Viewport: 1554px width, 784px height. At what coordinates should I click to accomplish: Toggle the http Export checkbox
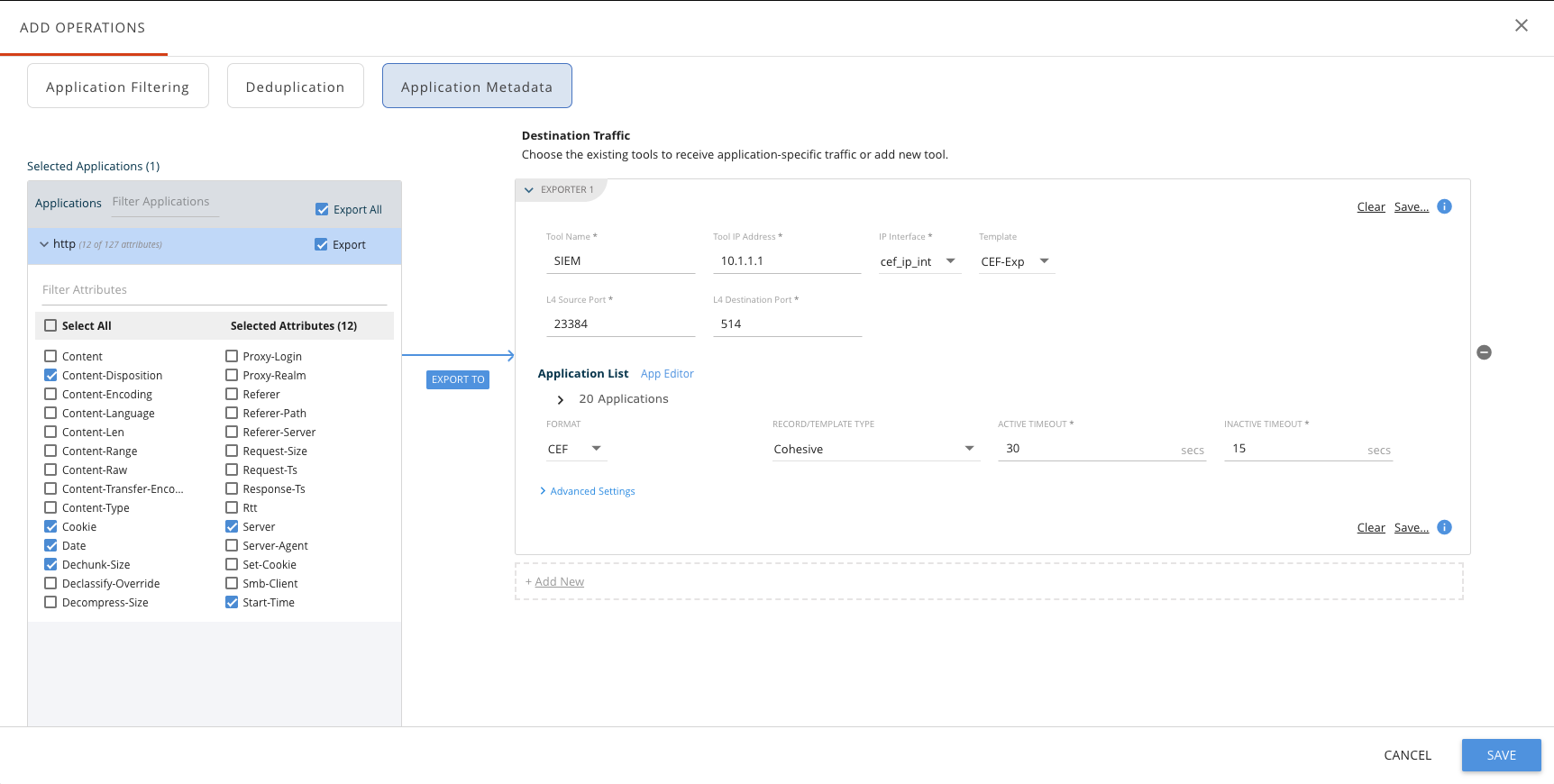coord(321,244)
